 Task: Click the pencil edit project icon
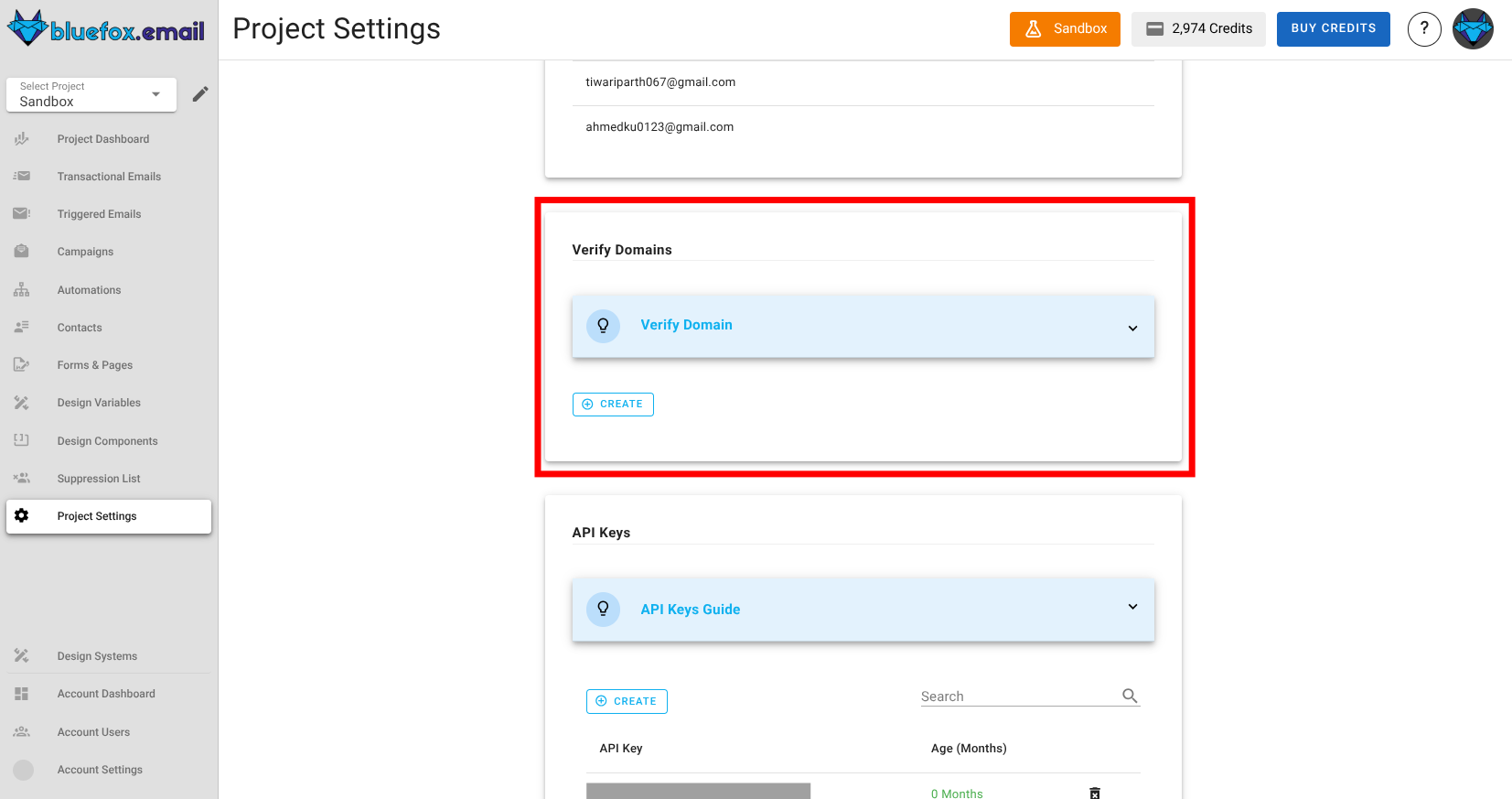click(x=200, y=94)
